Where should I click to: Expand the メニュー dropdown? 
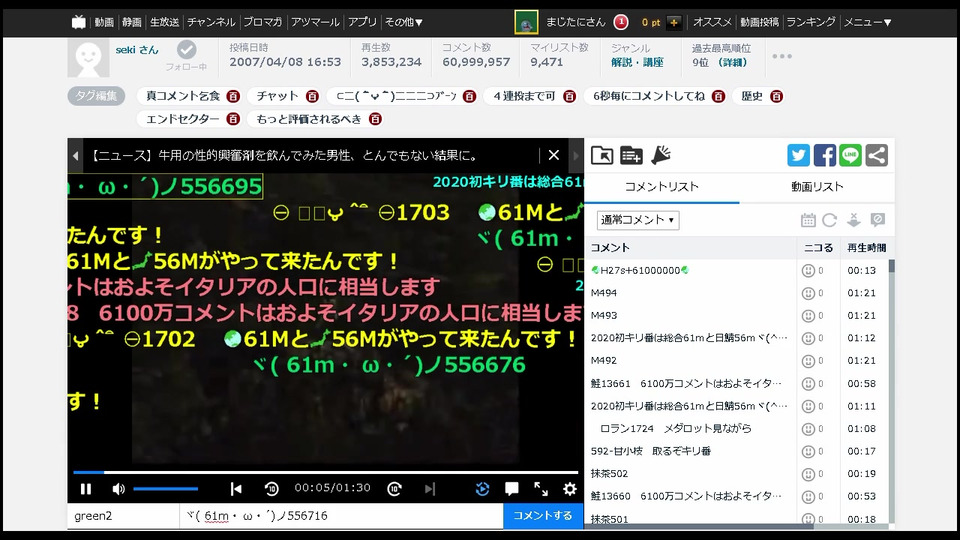point(868,22)
